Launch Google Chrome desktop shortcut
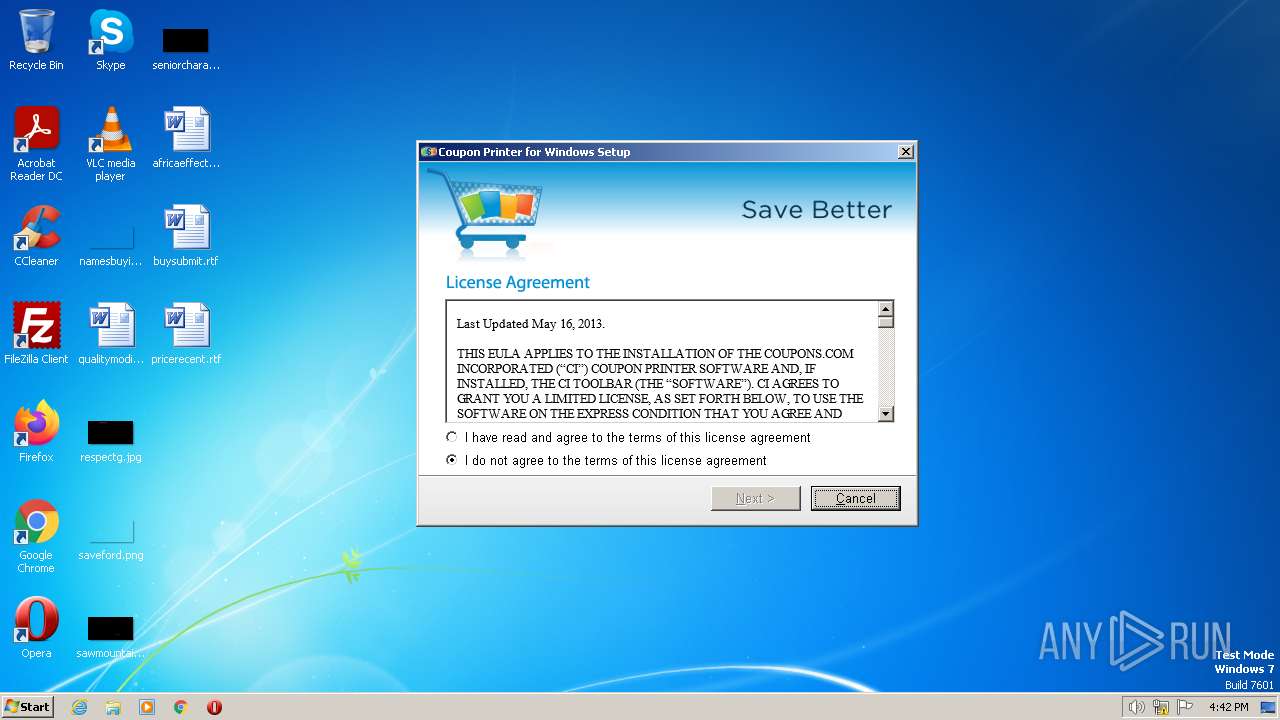The image size is (1280, 720). click(x=36, y=536)
